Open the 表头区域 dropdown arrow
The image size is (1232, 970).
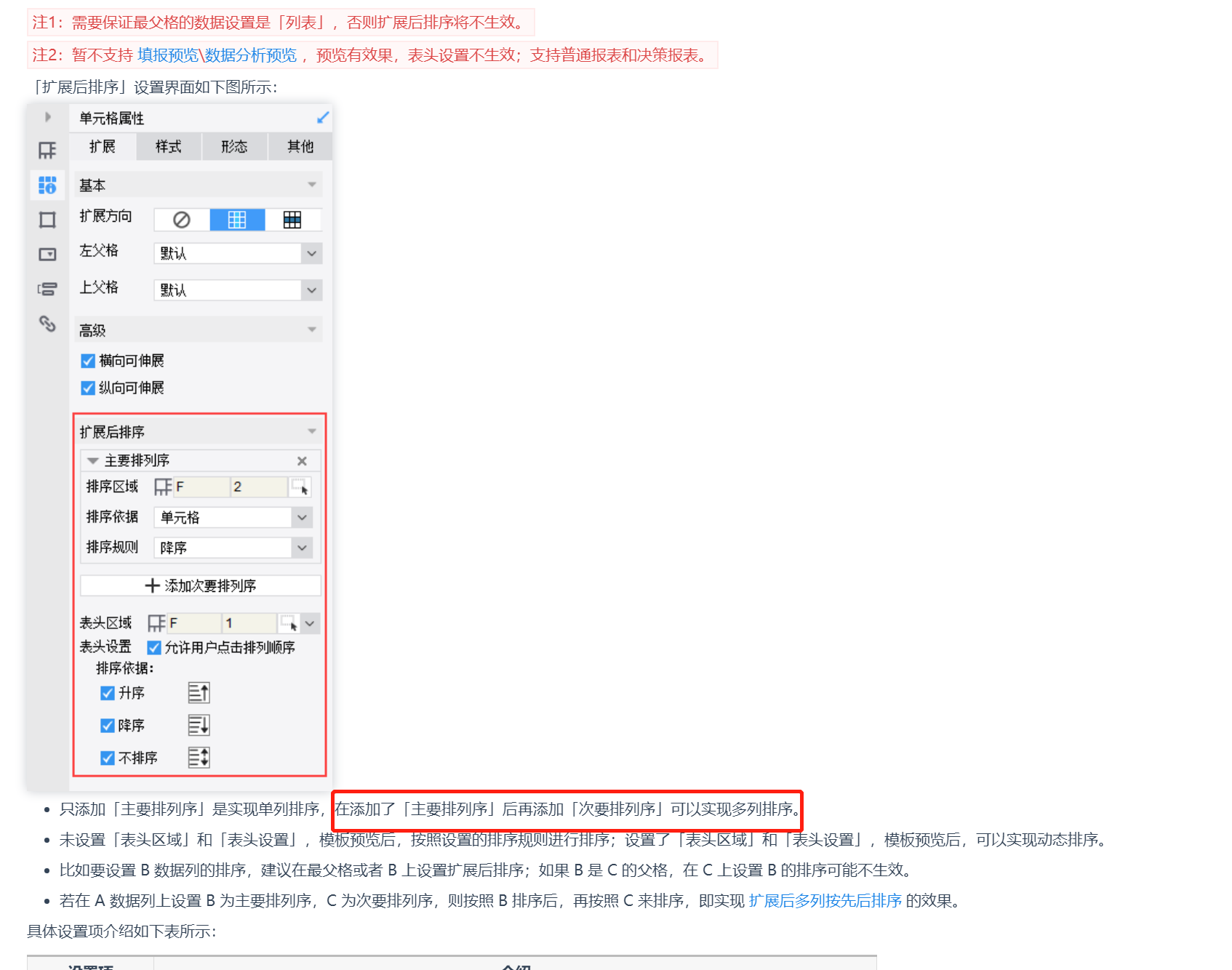(310, 623)
